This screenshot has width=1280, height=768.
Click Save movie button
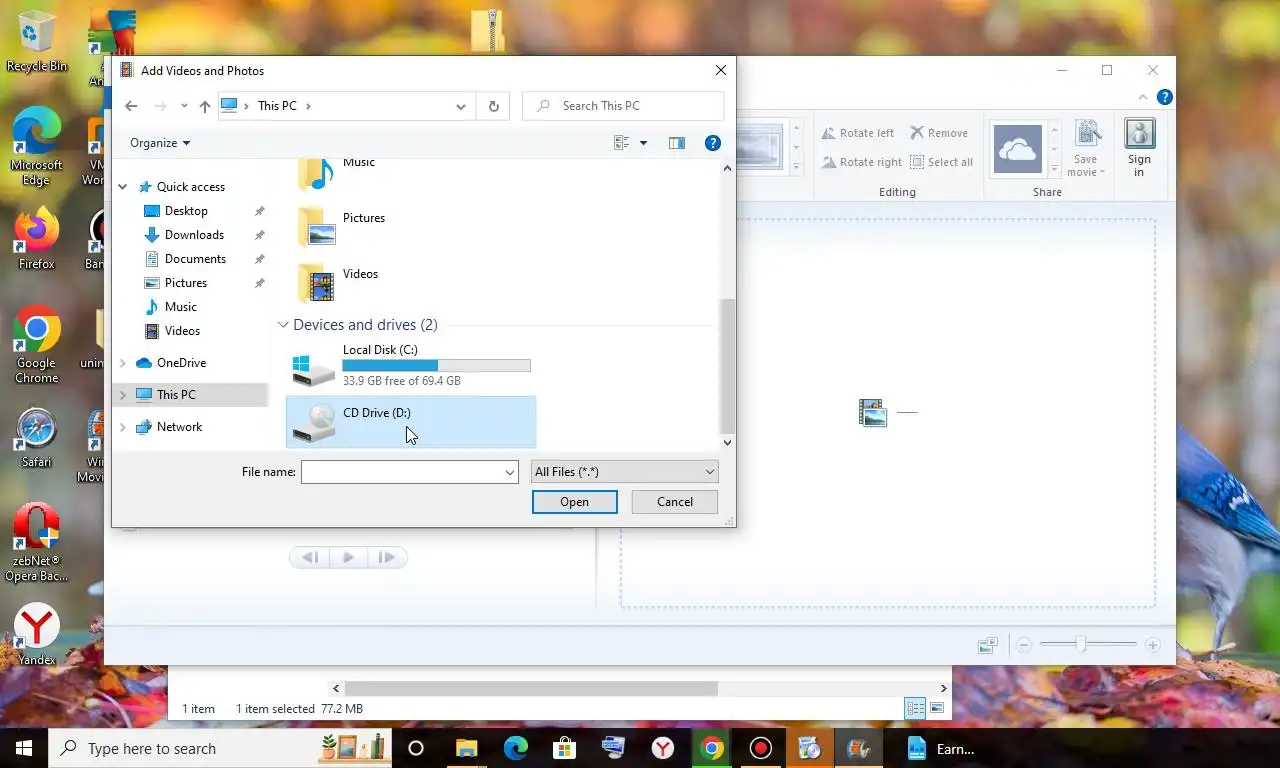[1087, 149]
